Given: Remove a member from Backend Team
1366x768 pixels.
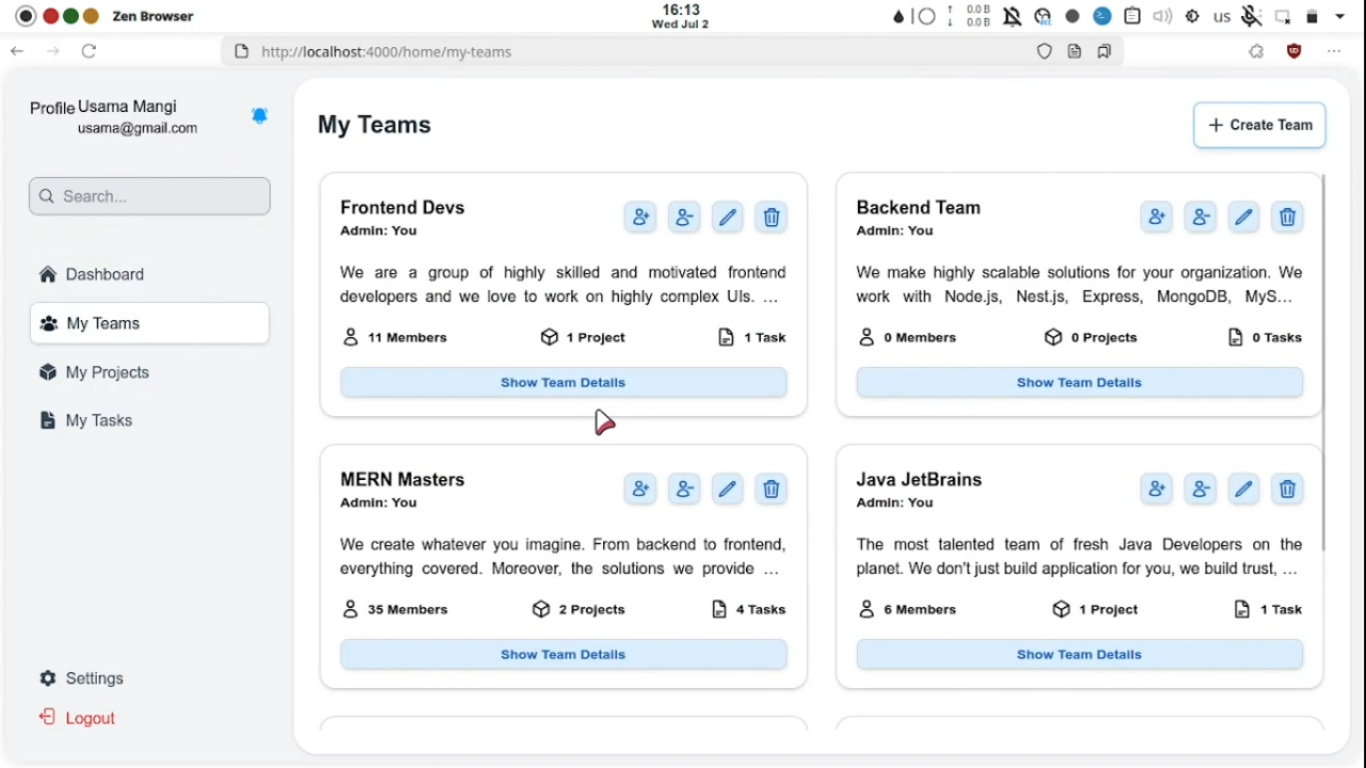Looking at the screenshot, I should (x=1200, y=217).
